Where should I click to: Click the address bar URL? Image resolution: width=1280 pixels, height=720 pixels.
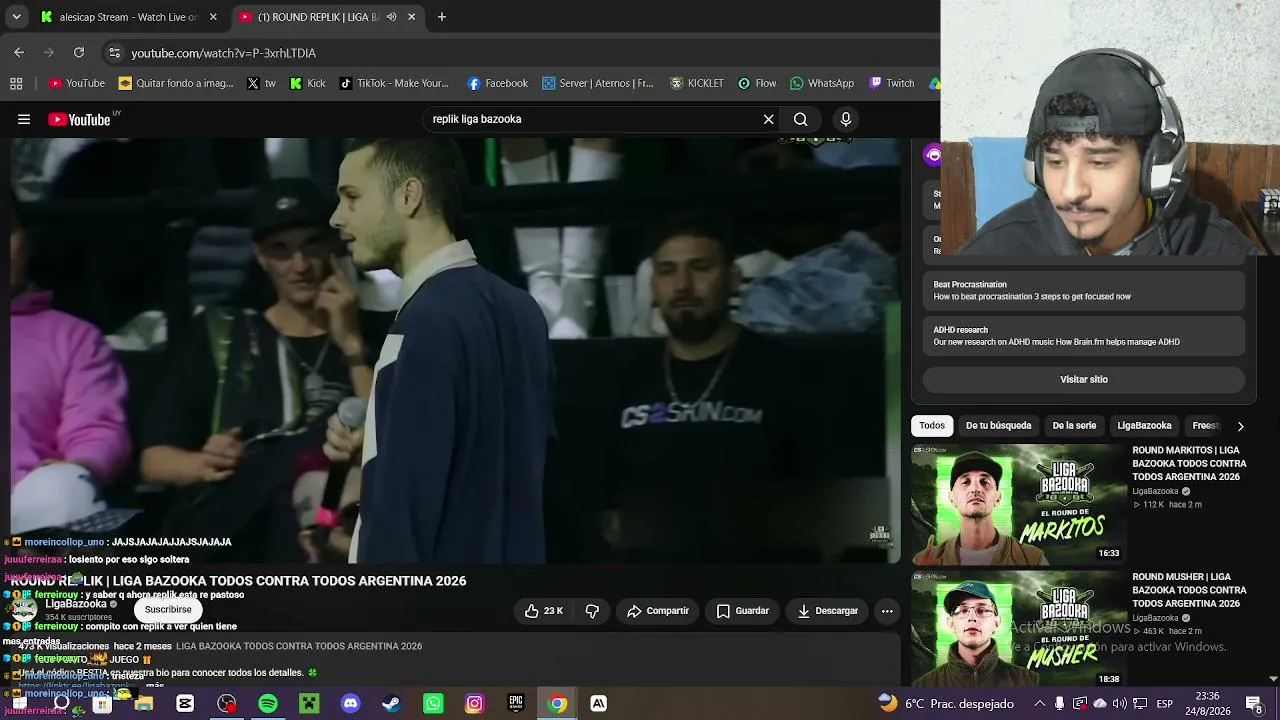point(223,53)
